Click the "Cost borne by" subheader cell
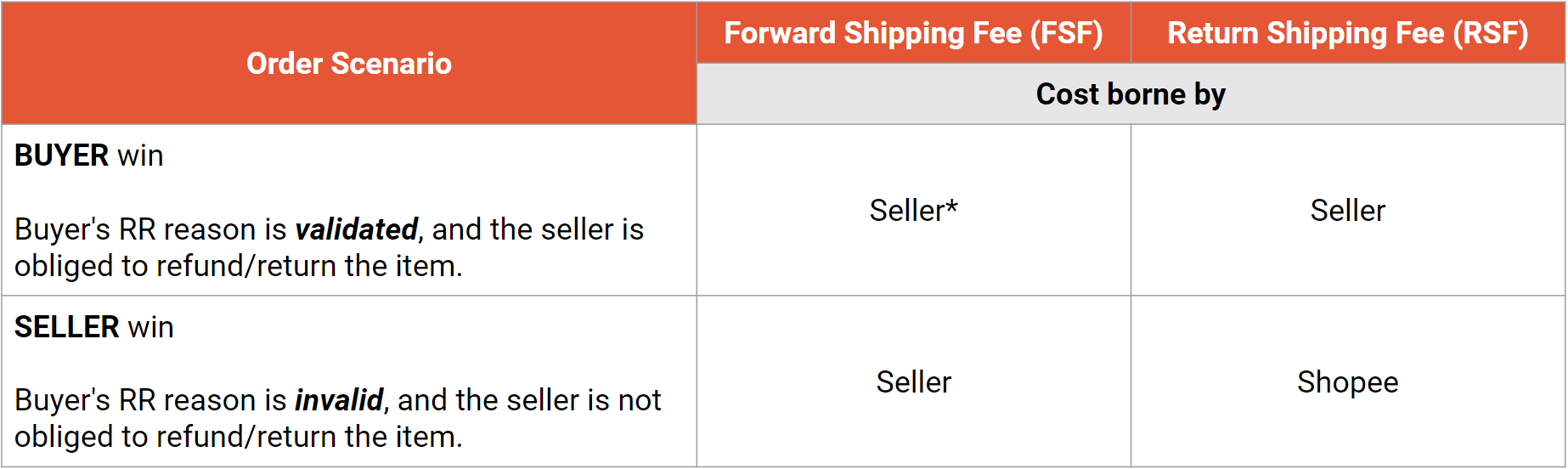 pos(1130,94)
